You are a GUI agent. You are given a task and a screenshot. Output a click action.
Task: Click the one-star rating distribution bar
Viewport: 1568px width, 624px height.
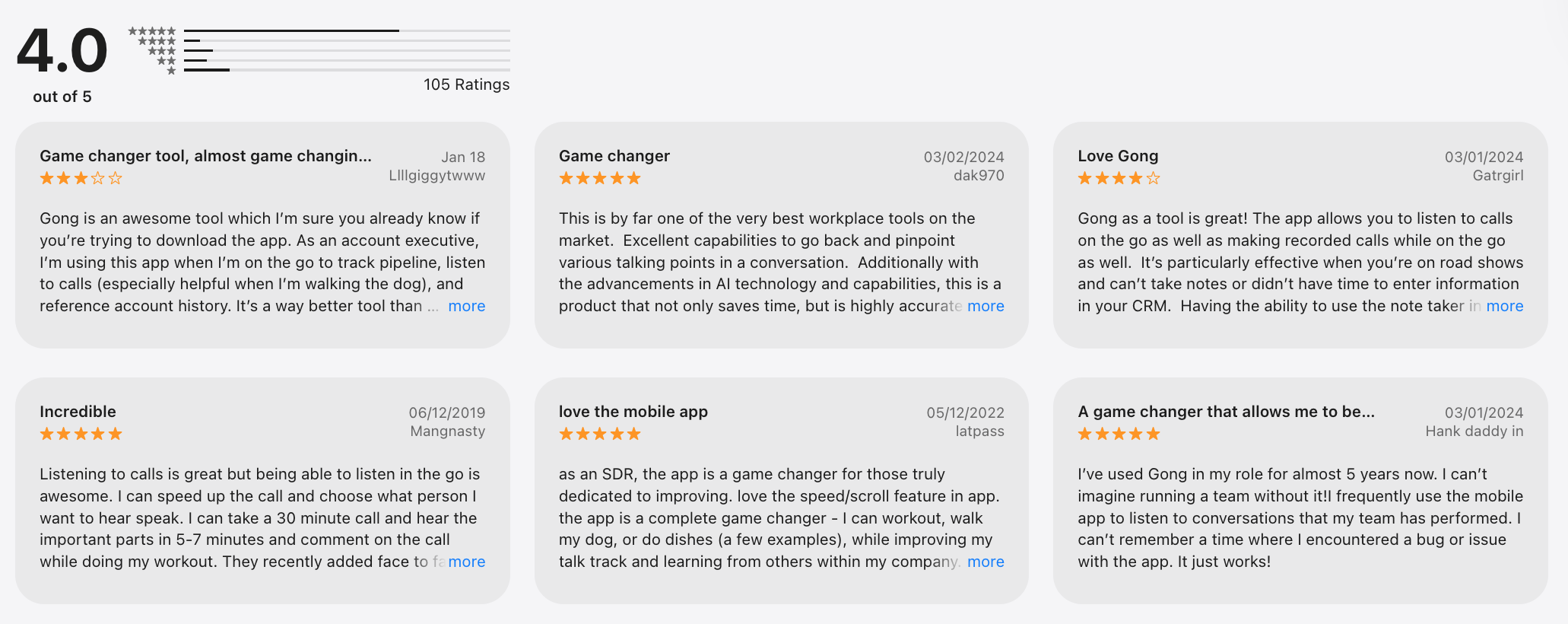[x=347, y=70]
